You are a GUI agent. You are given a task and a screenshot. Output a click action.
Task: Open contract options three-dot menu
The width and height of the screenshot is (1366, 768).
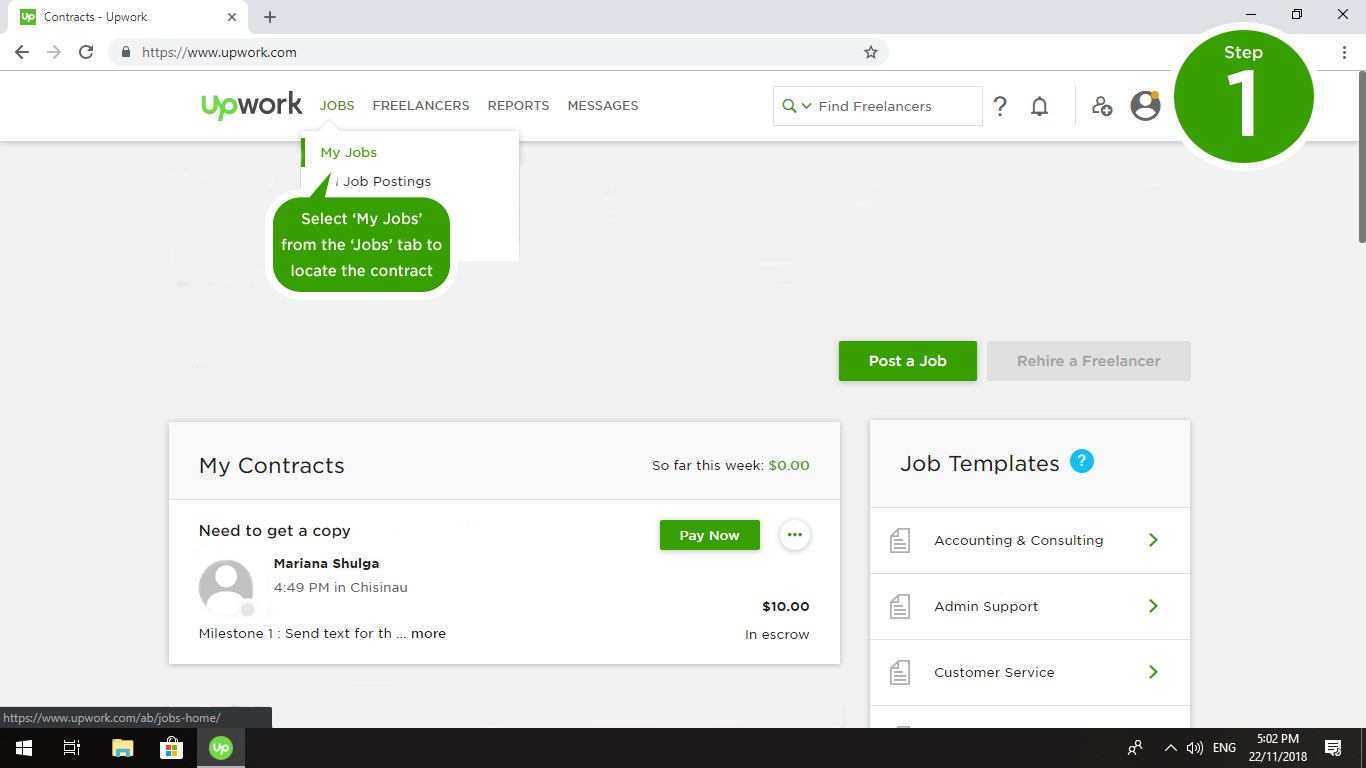794,535
